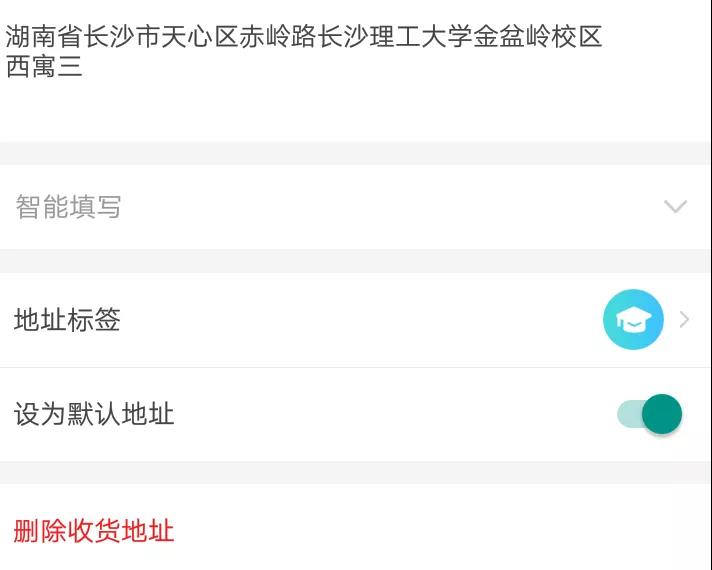
Task: Click the 西寓三 text in address
Action: pos(44,67)
